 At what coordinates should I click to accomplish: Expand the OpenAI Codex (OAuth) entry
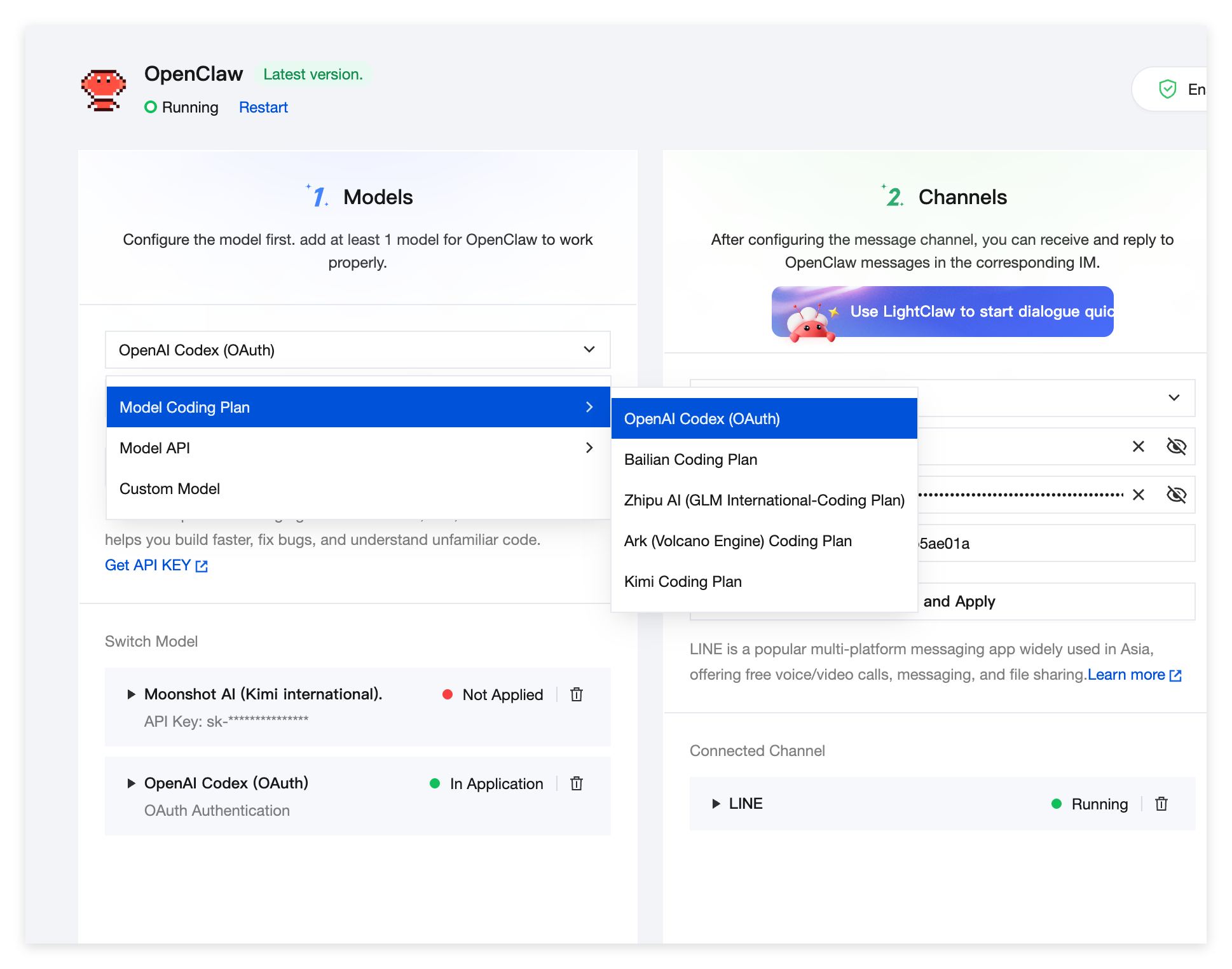[x=132, y=783]
